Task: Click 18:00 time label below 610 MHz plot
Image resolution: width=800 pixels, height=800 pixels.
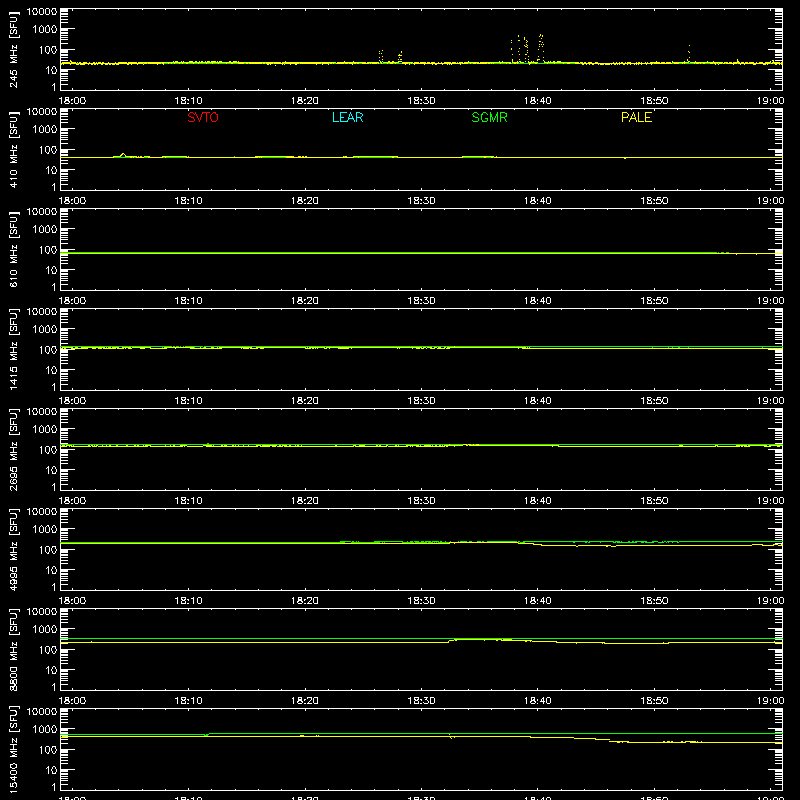Action: tap(72, 301)
